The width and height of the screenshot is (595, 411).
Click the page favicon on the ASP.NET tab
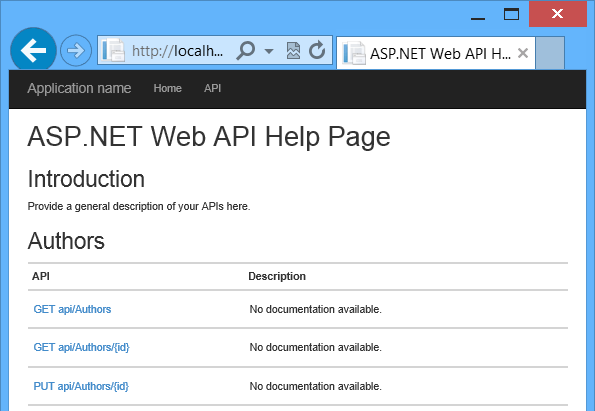click(354, 53)
